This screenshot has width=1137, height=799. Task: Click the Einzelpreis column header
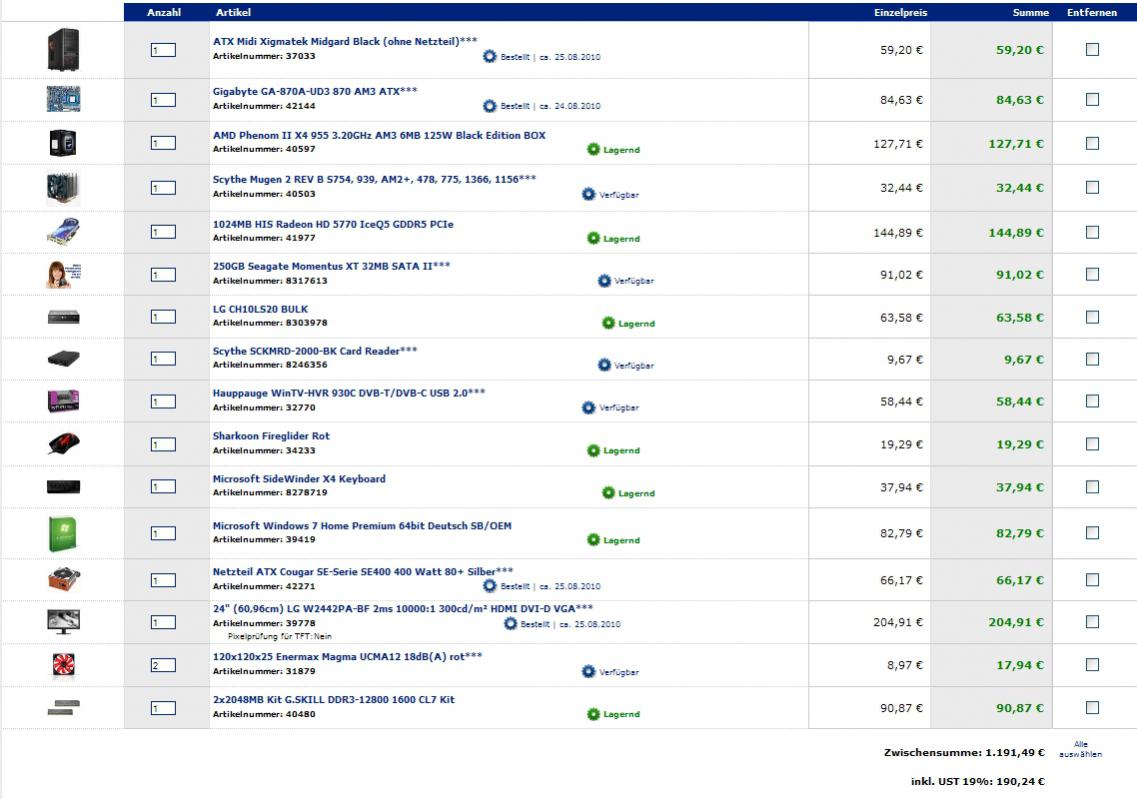901,12
